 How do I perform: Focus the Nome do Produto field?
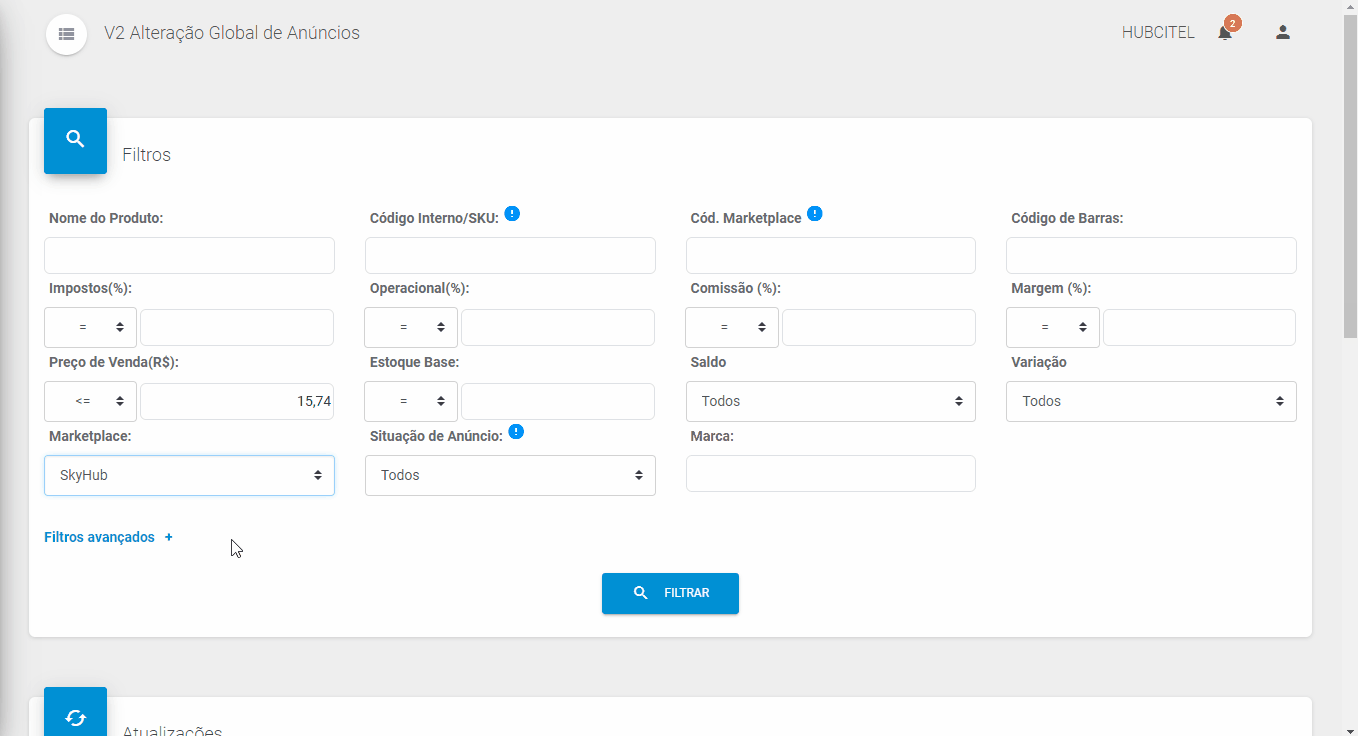(189, 255)
